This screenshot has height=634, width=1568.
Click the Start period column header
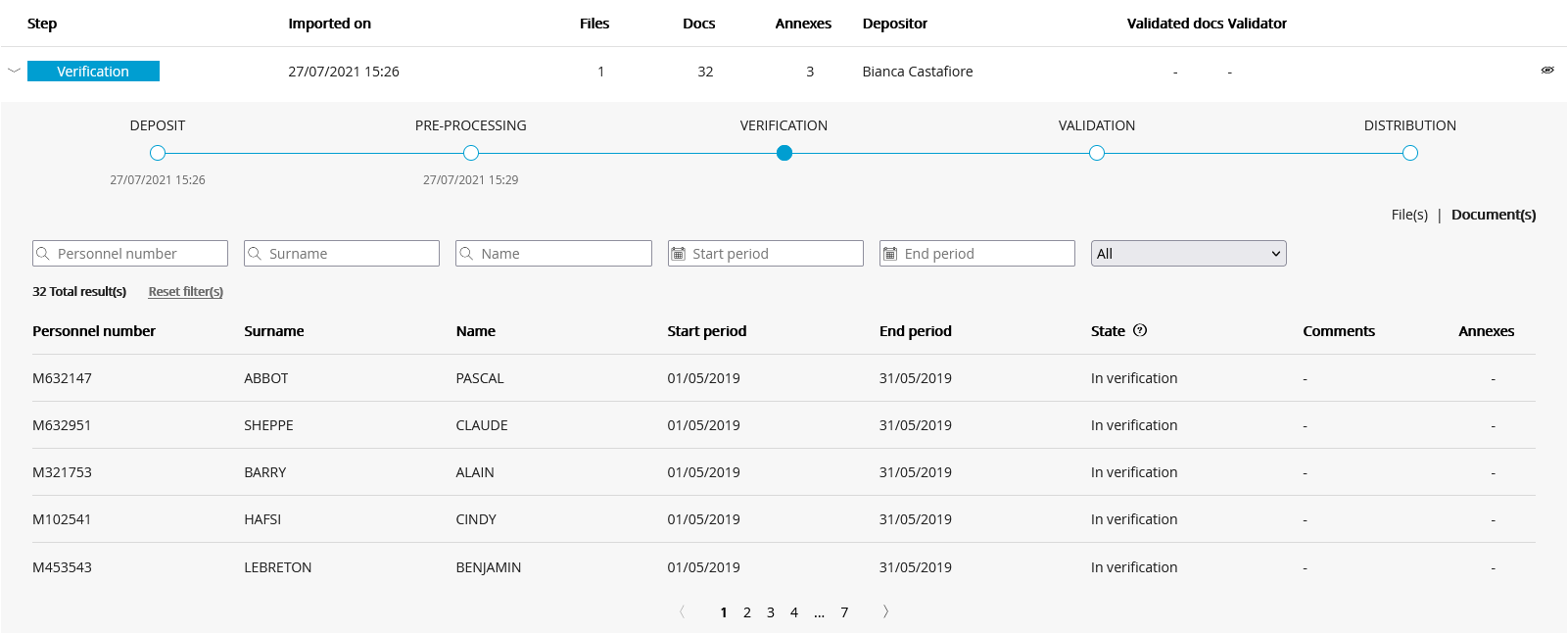[x=707, y=331]
